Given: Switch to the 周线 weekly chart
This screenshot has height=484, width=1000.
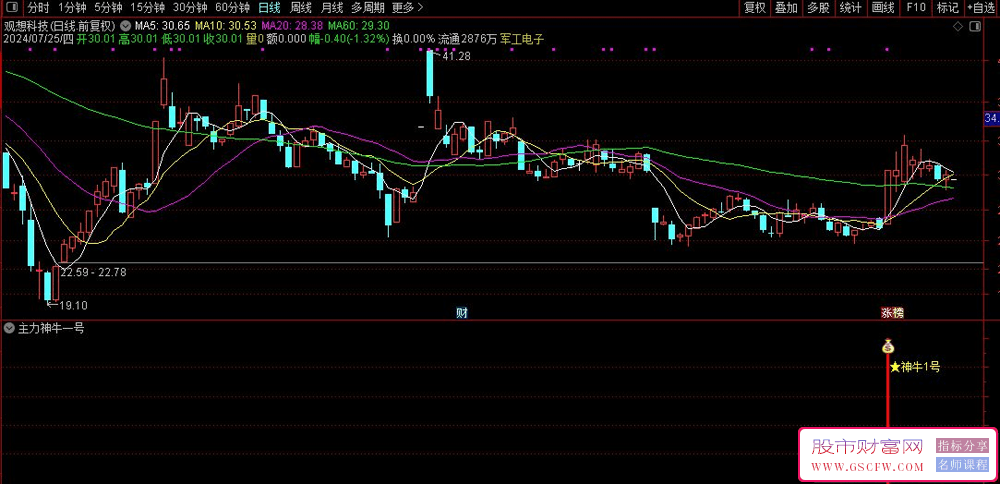Looking at the screenshot, I should pos(300,8).
